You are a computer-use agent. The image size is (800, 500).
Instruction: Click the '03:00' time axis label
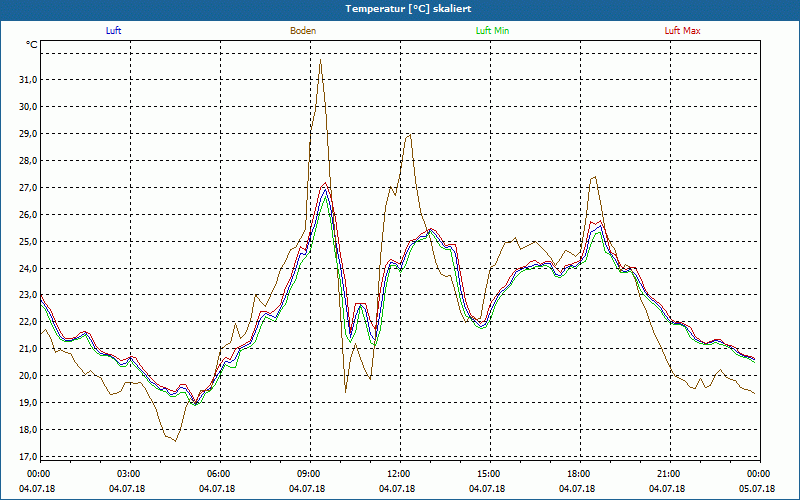pyautogui.click(x=131, y=474)
